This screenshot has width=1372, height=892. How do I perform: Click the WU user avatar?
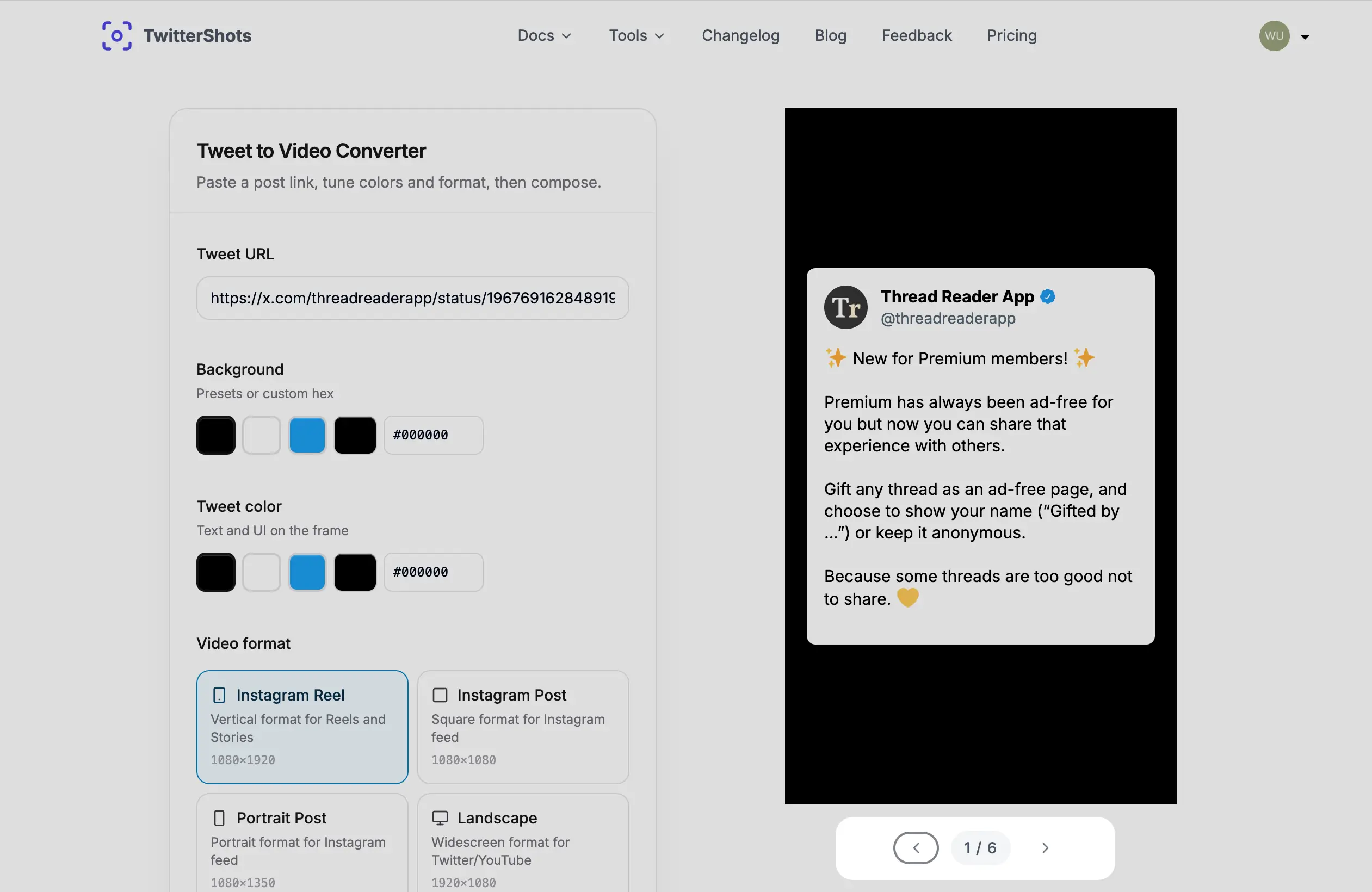tap(1274, 36)
